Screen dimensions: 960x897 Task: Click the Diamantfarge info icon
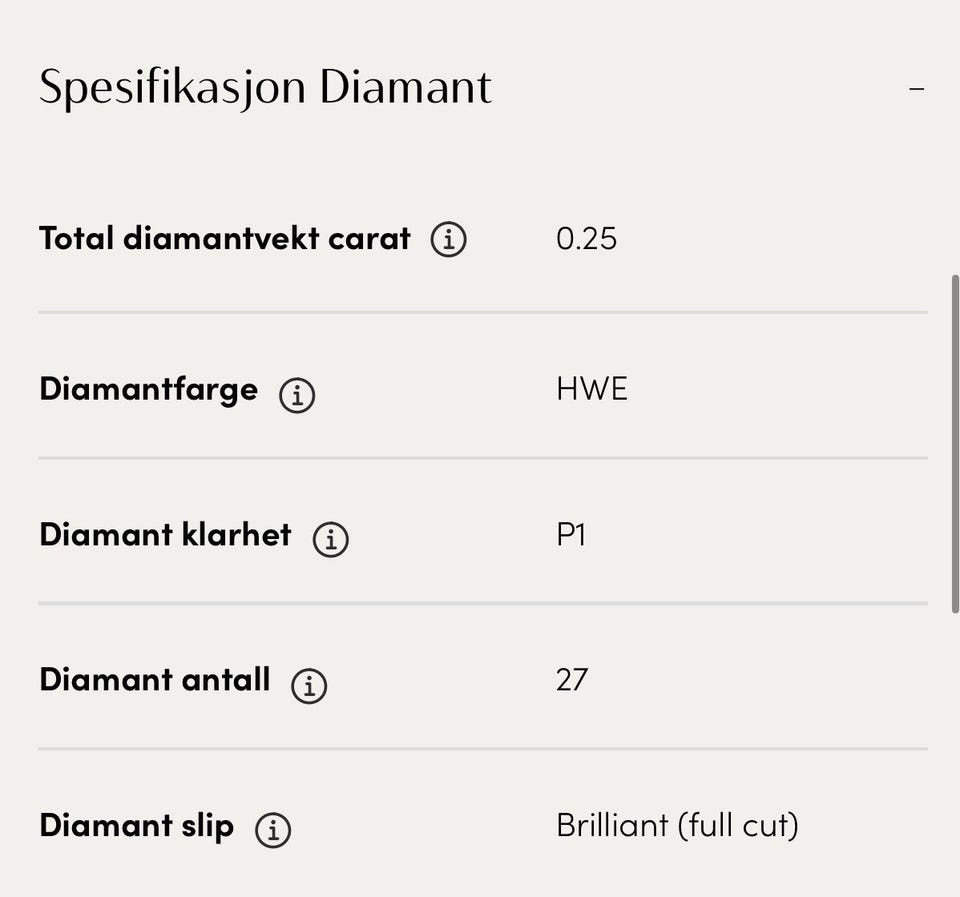point(297,395)
